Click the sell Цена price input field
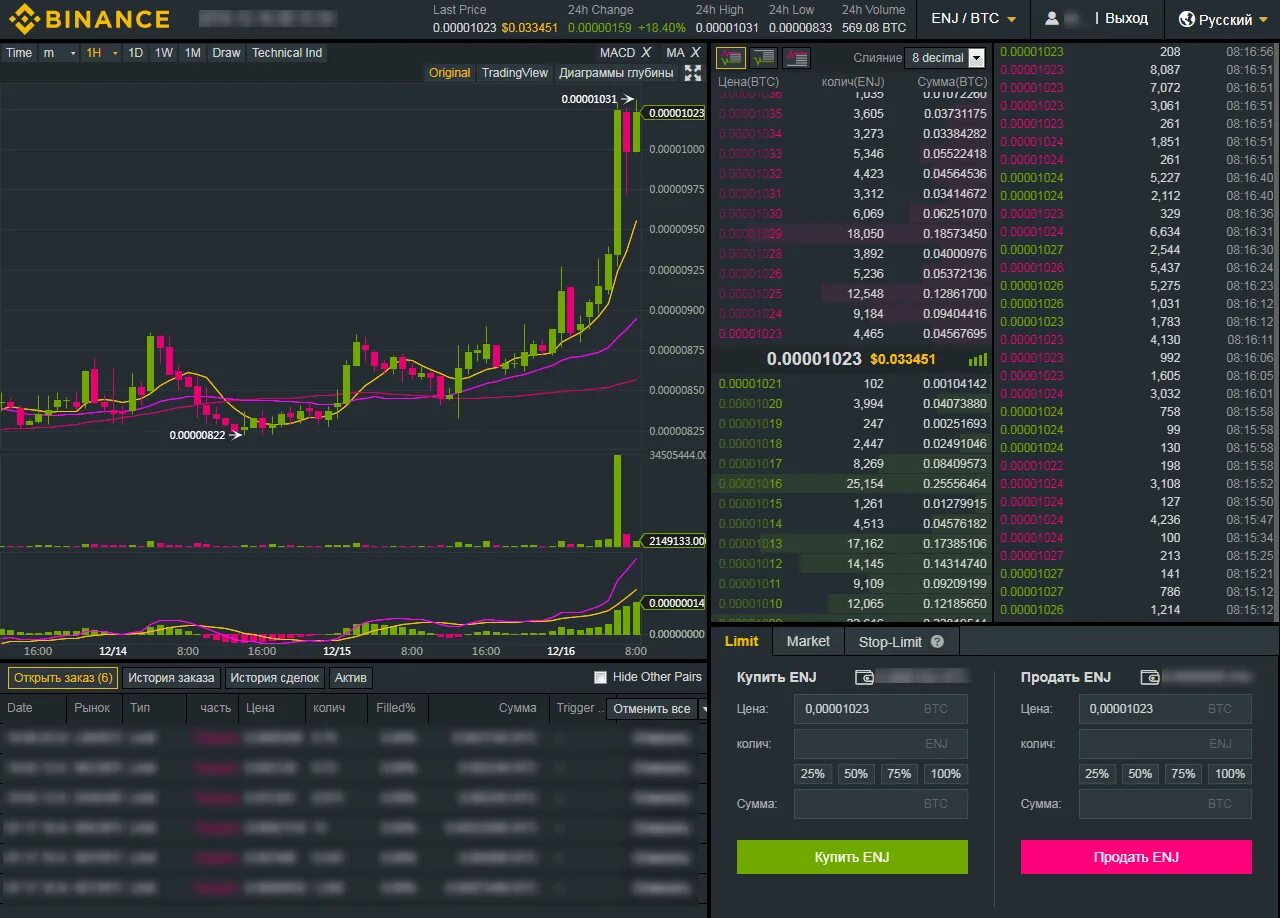Viewport: 1280px width, 918px height. click(x=1165, y=709)
